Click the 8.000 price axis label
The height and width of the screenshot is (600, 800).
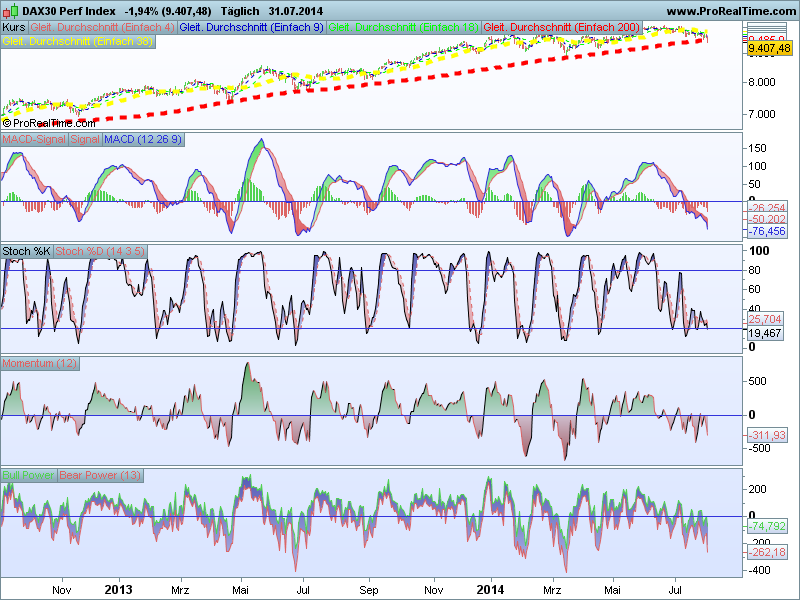coord(762,82)
